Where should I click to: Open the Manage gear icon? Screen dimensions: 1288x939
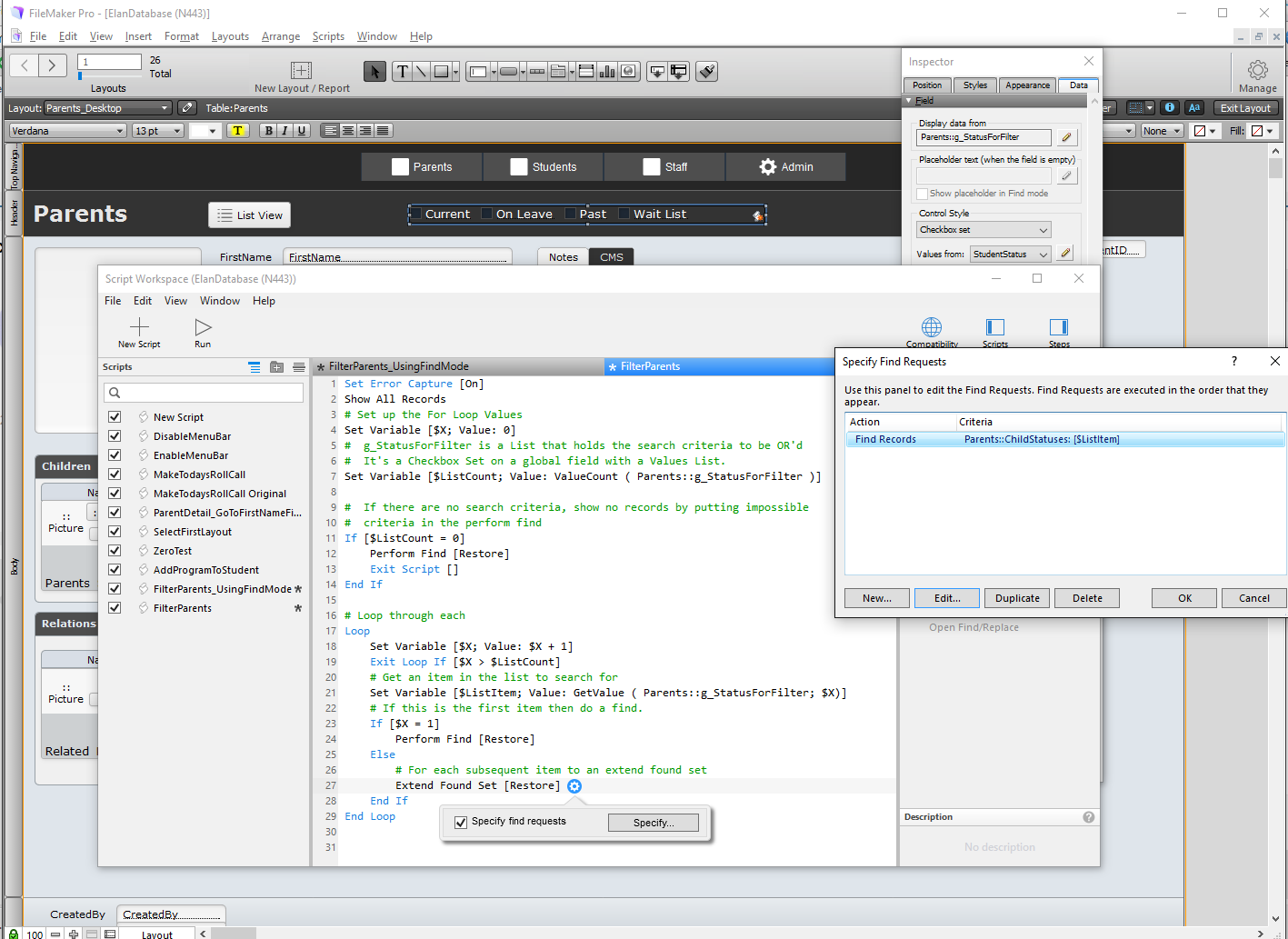[x=1258, y=70]
